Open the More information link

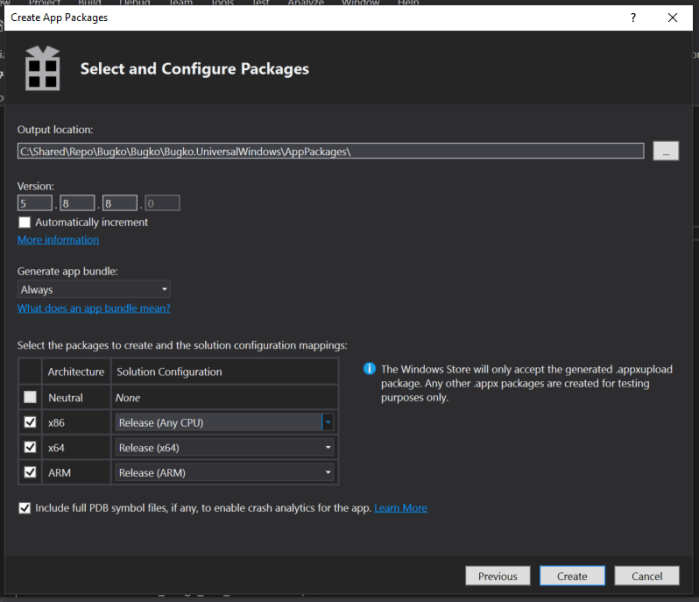point(58,240)
